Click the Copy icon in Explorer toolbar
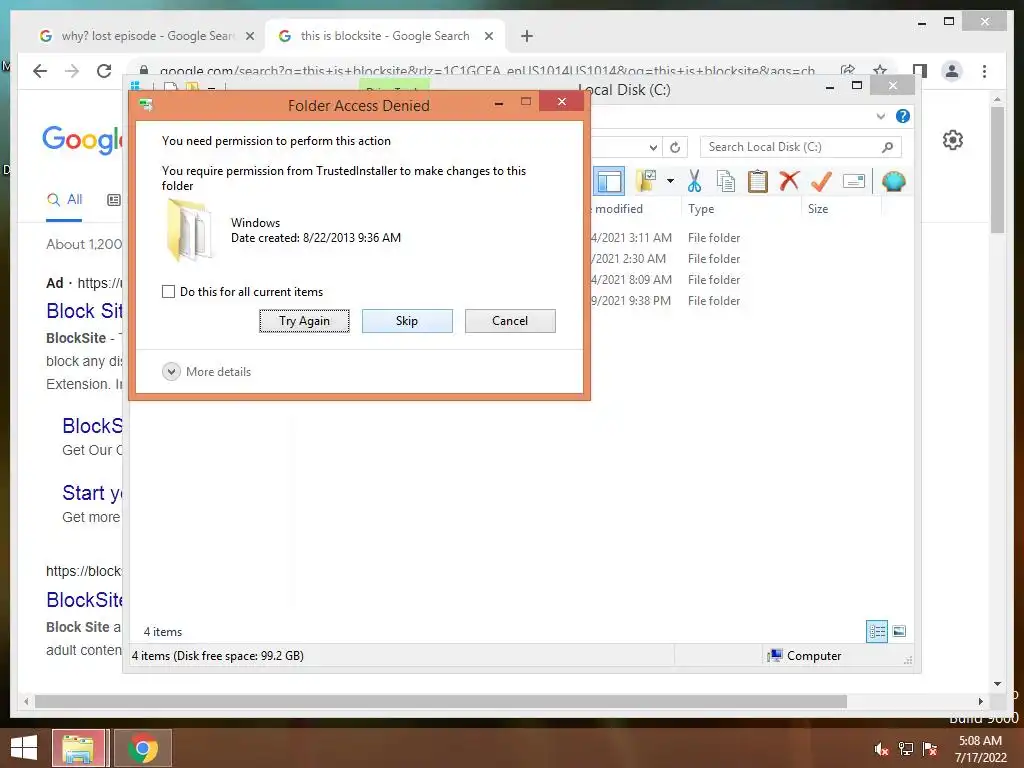Screen dimensions: 1024x768 point(726,181)
